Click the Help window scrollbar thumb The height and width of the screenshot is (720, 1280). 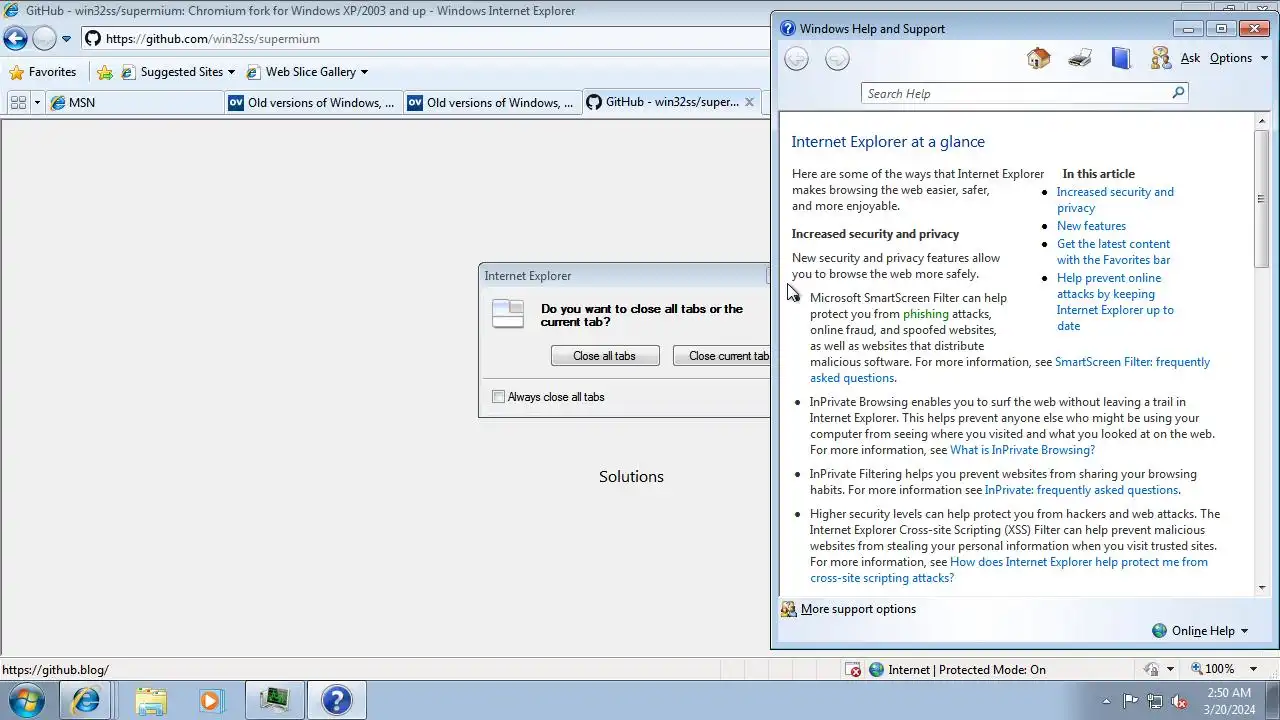pyautogui.click(x=1261, y=199)
